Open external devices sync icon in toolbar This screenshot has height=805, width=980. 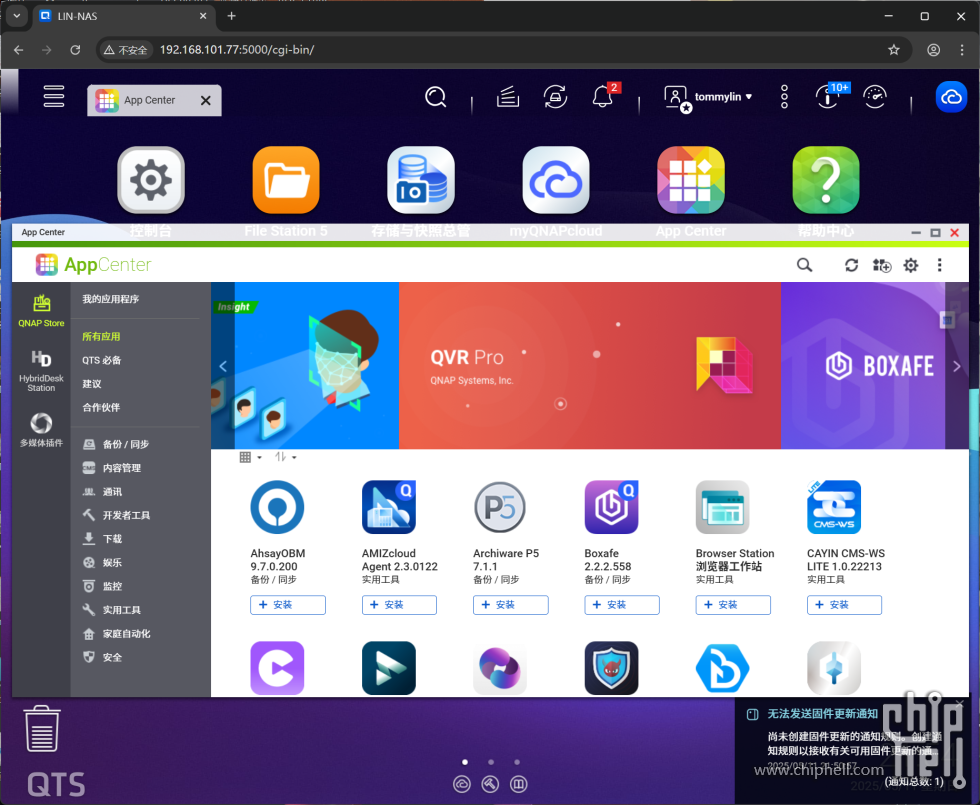[x=555, y=97]
